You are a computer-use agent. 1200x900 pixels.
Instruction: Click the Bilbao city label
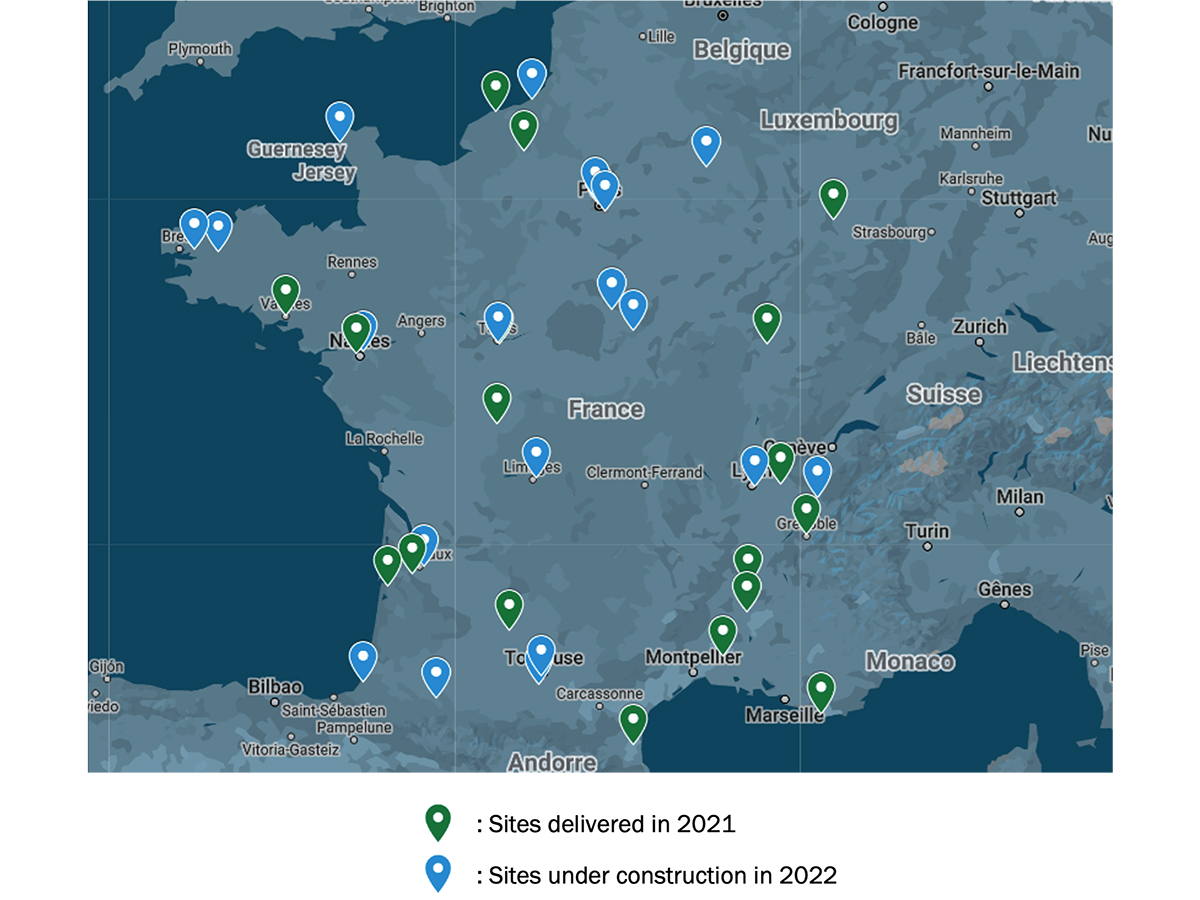click(x=274, y=687)
